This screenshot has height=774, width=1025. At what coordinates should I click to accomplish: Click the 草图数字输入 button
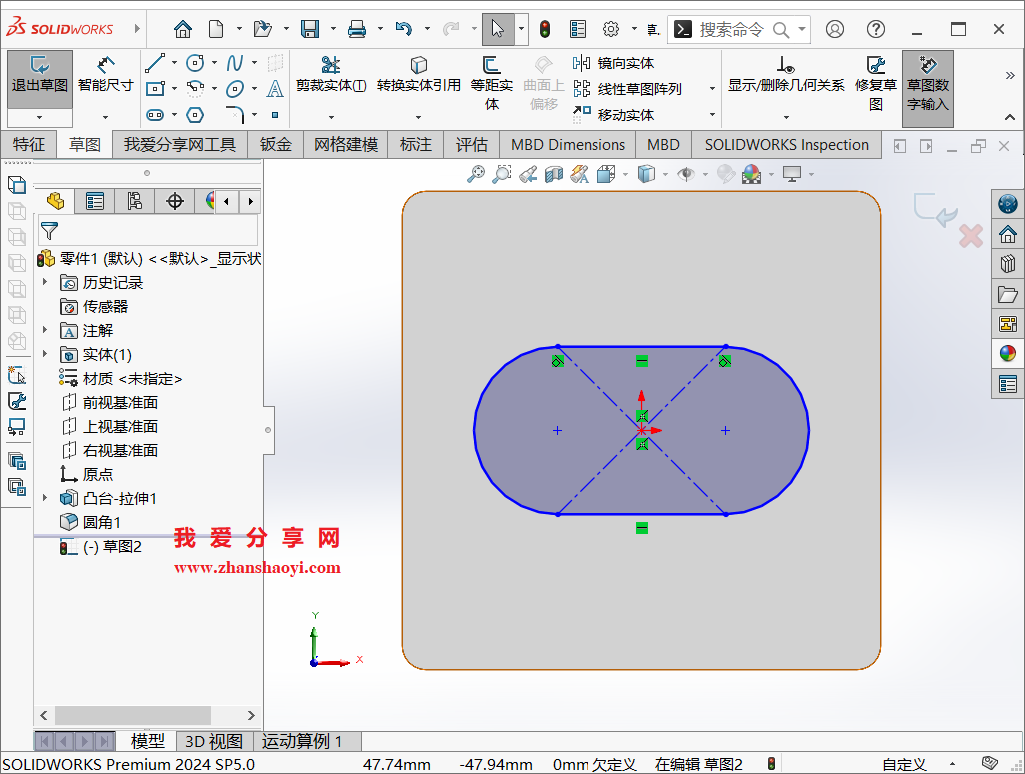click(927, 88)
